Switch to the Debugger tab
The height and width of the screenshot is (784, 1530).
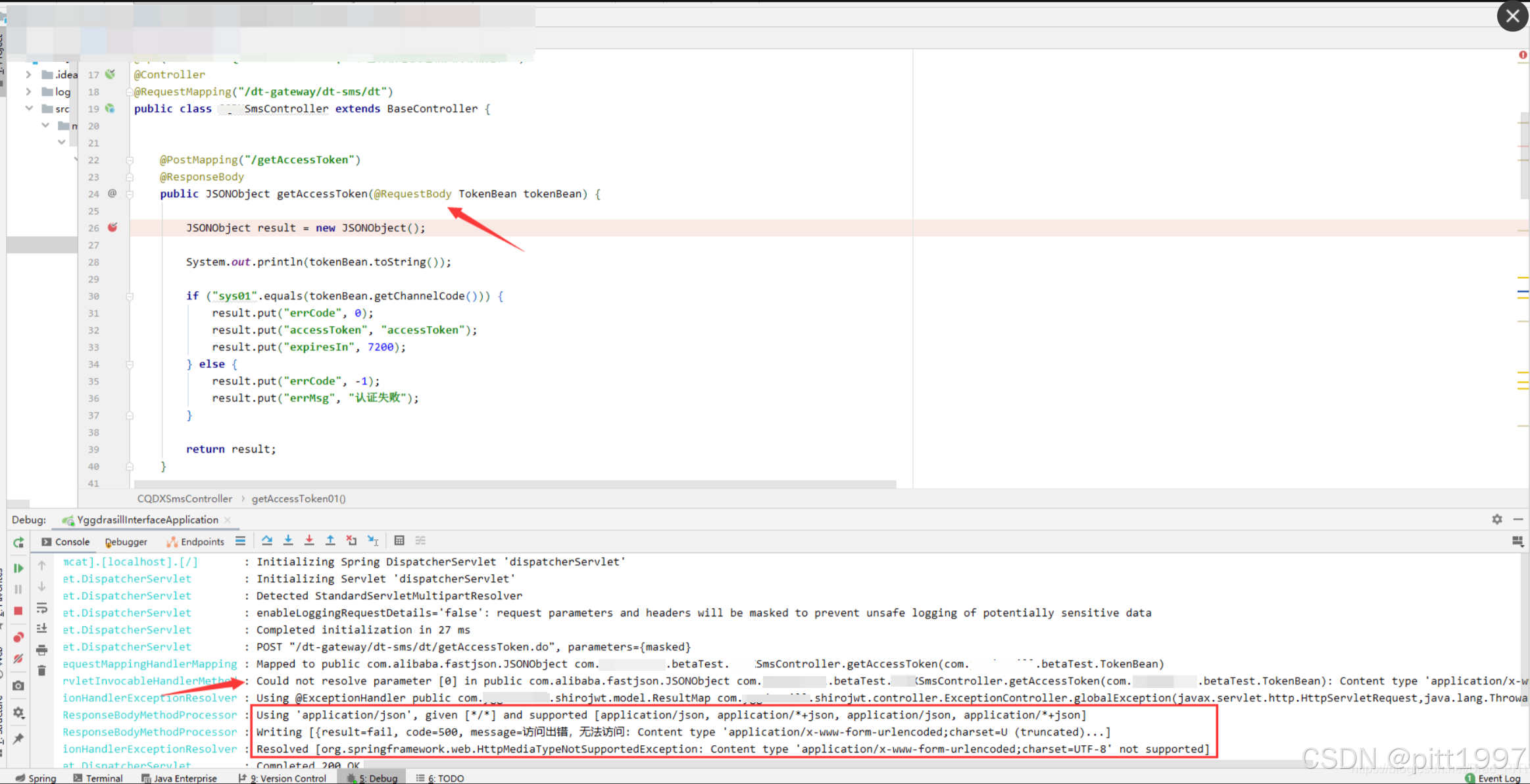click(126, 542)
